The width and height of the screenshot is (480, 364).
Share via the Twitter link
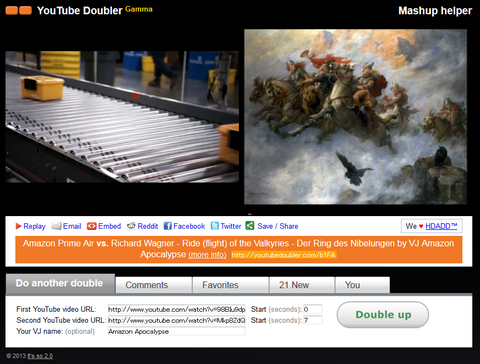point(231,226)
